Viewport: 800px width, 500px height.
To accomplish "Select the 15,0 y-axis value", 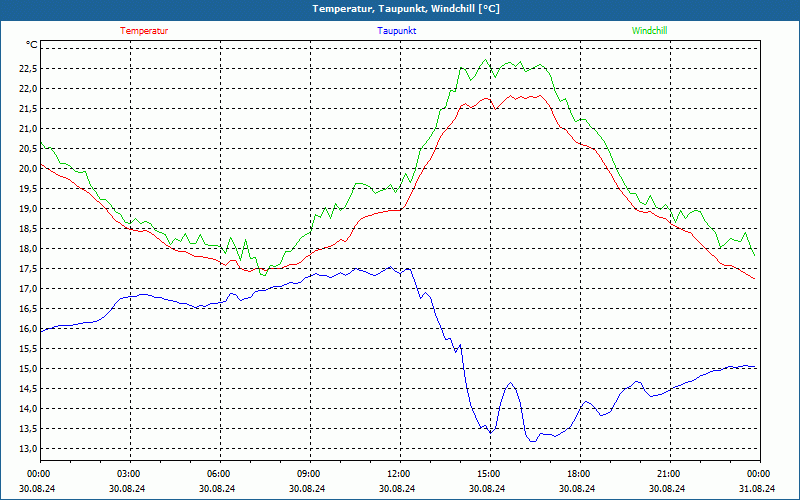I will point(28,369).
